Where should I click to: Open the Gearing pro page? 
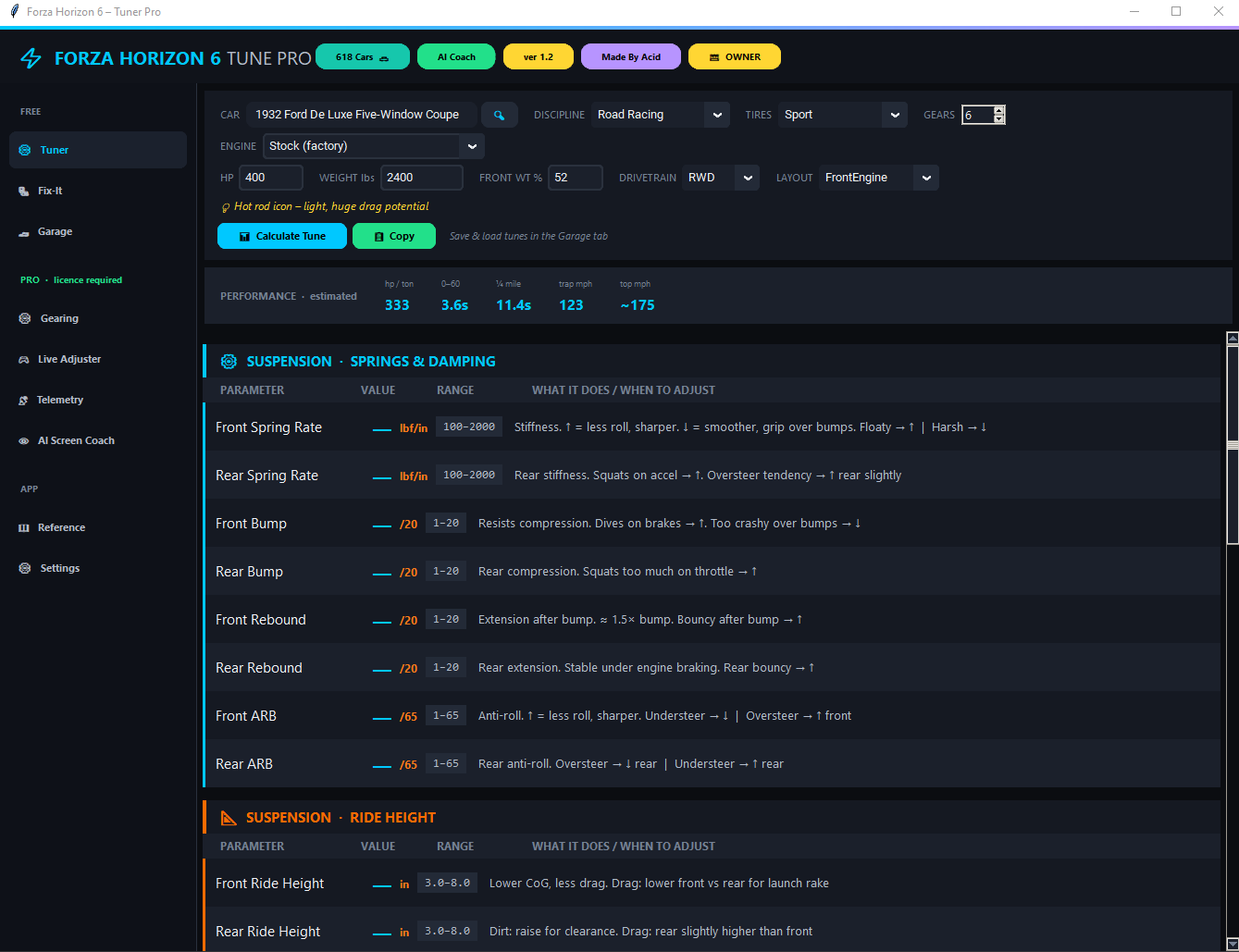pos(98,318)
